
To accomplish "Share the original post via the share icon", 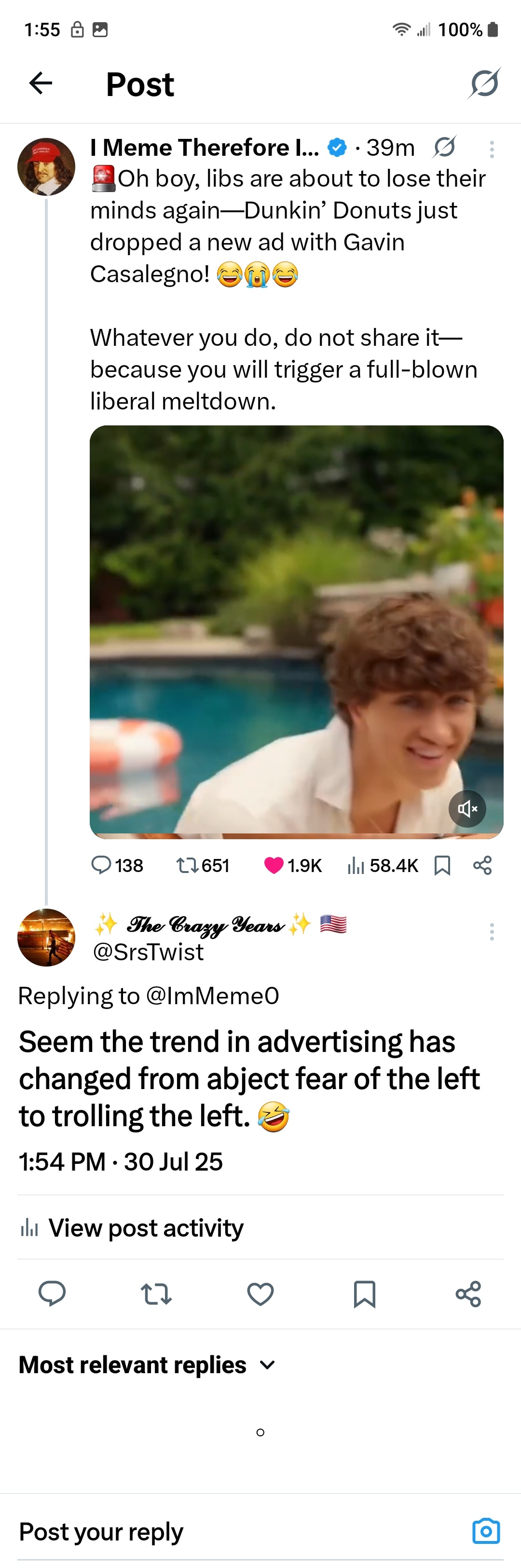I will tap(483, 865).
